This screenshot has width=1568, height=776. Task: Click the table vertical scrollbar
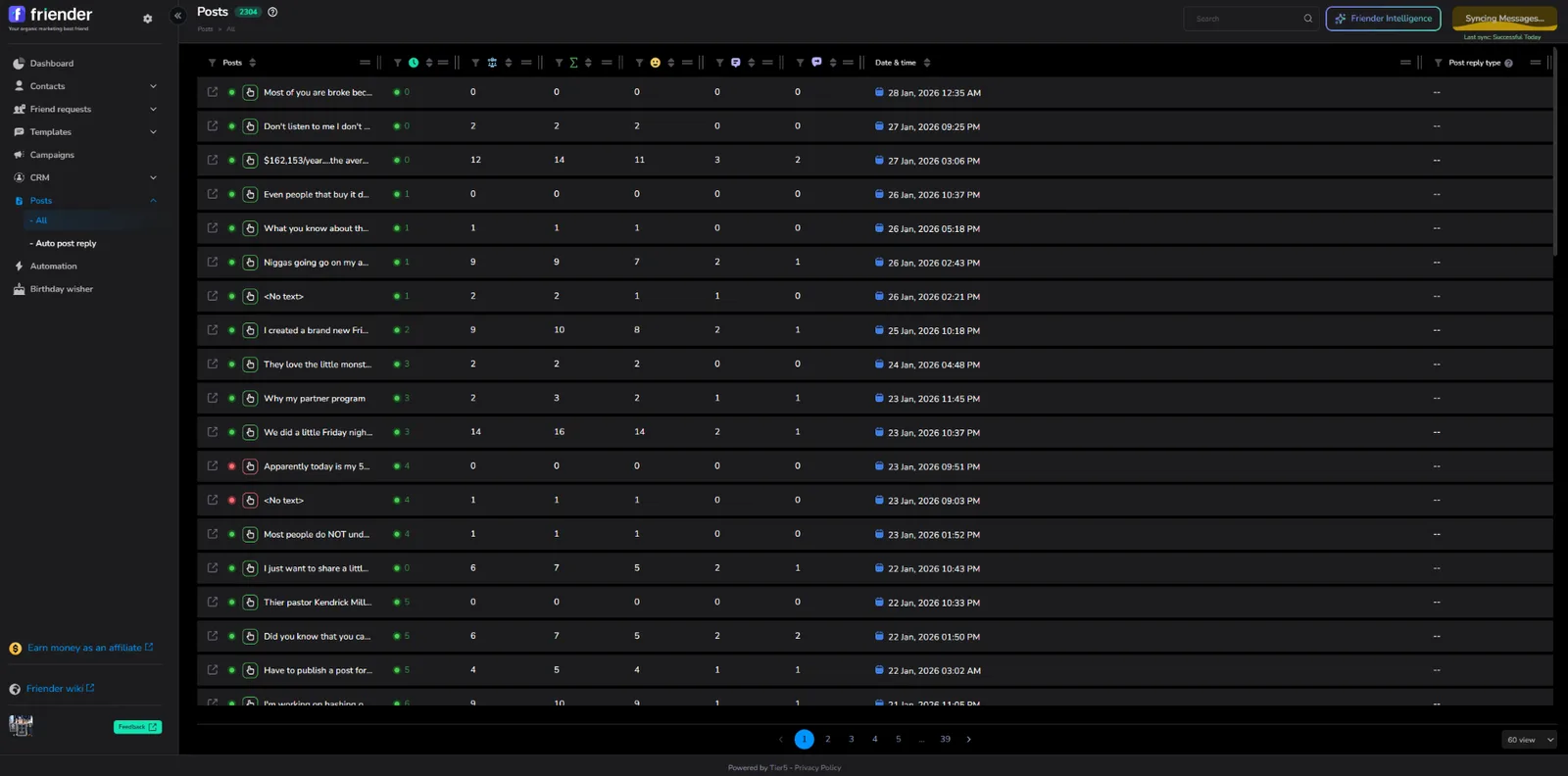[x=1556, y=152]
